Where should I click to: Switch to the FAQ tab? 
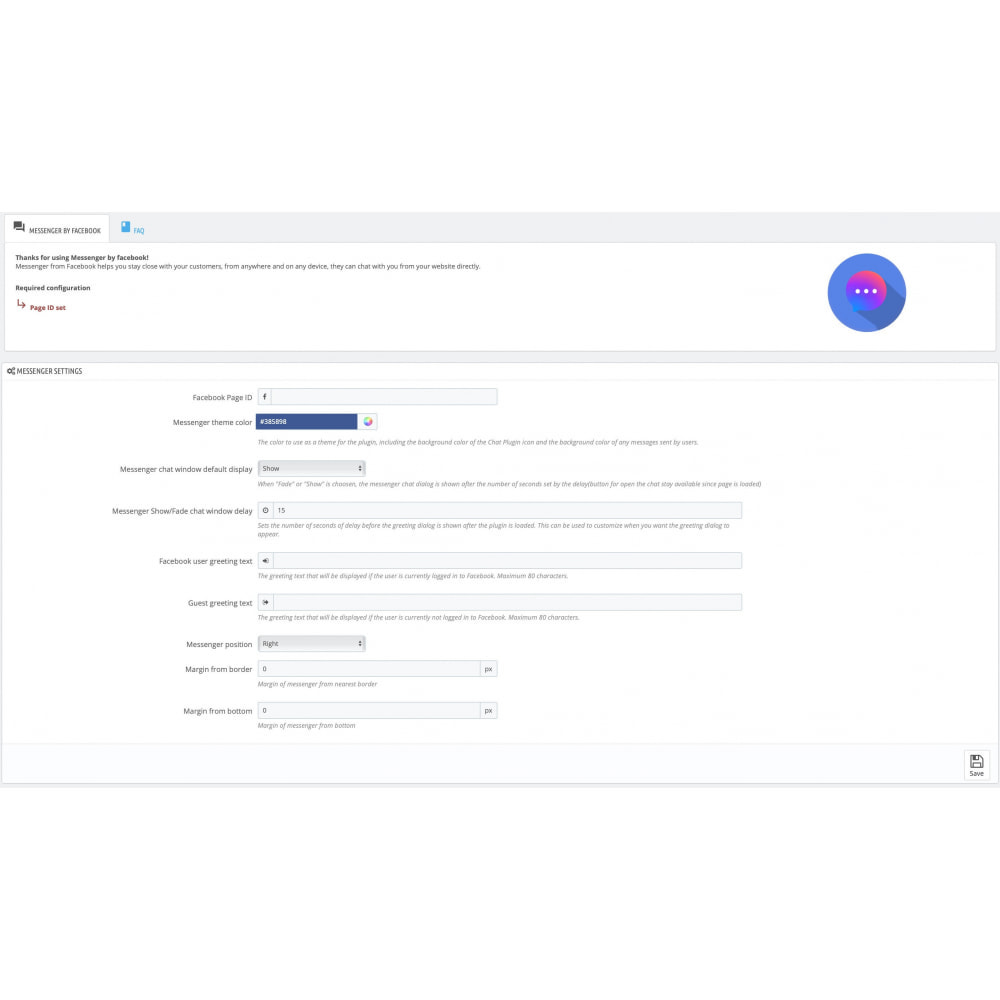133,228
